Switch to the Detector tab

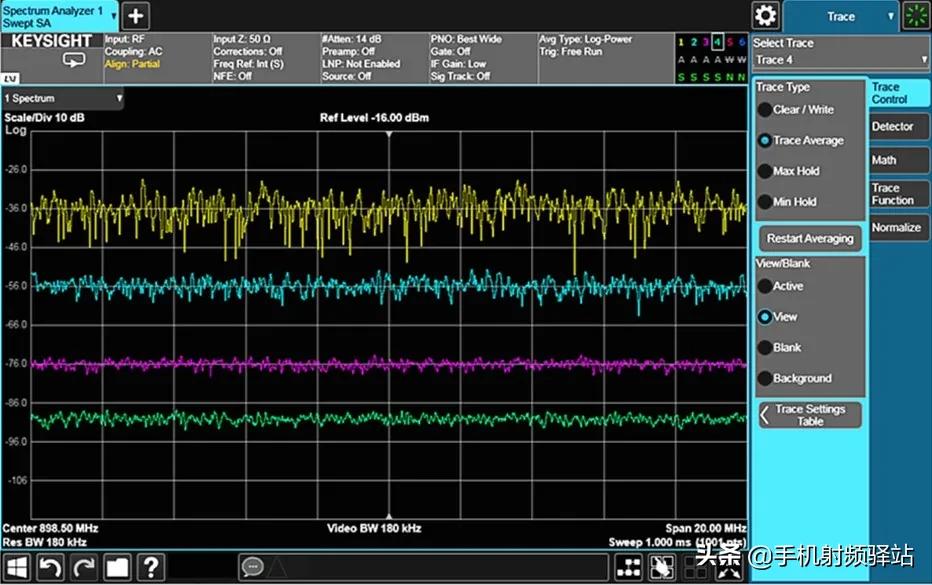point(892,127)
